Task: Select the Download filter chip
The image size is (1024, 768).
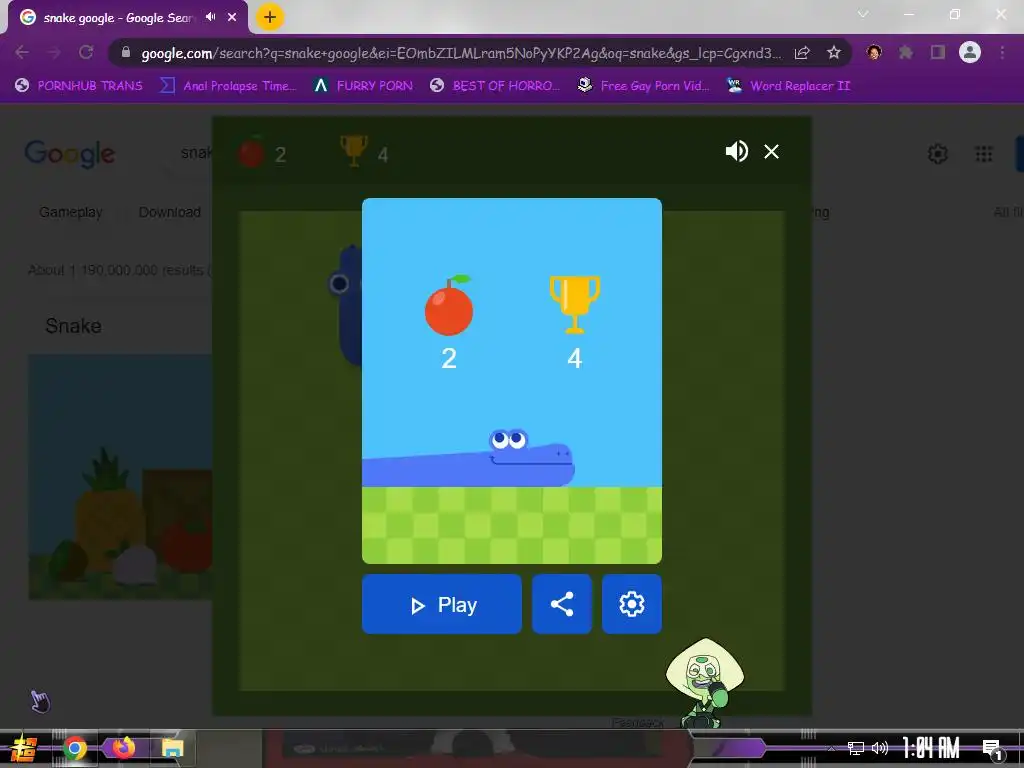Action: coord(170,212)
